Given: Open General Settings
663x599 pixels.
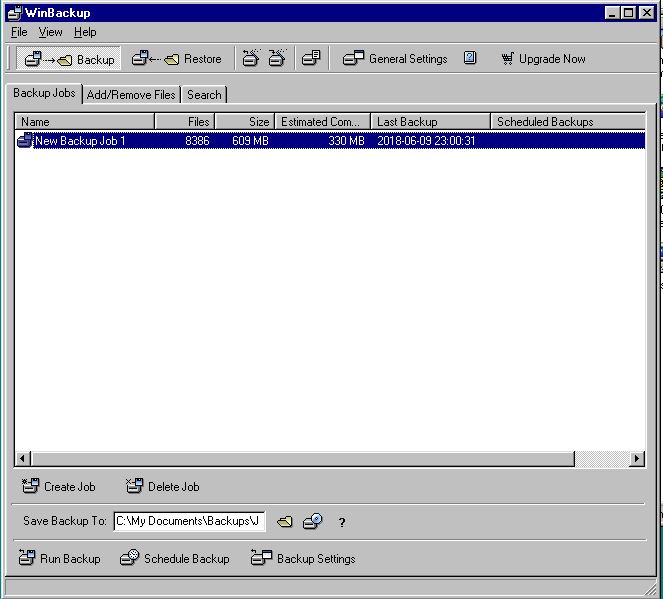Looking at the screenshot, I should (x=395, y=59).
